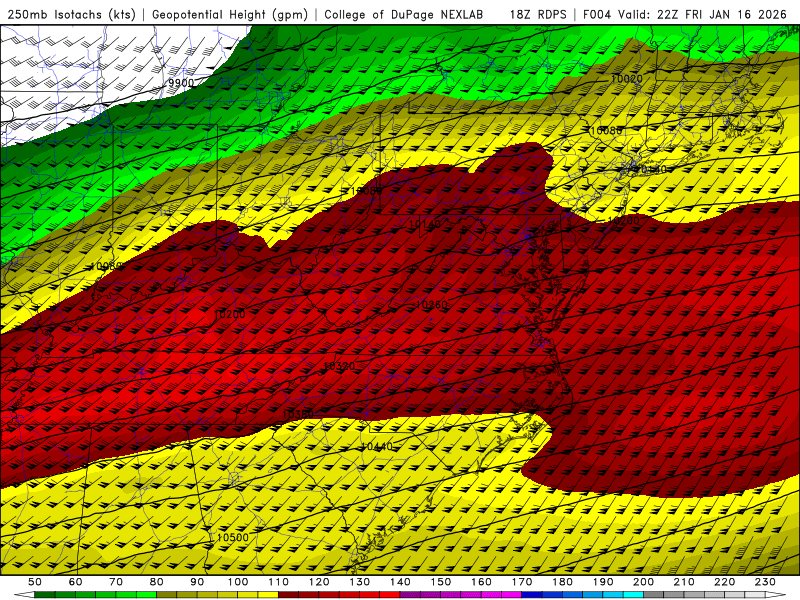Click the bright yellow swatch just before 110
The image size is (800, 600).
pos(268,595)
